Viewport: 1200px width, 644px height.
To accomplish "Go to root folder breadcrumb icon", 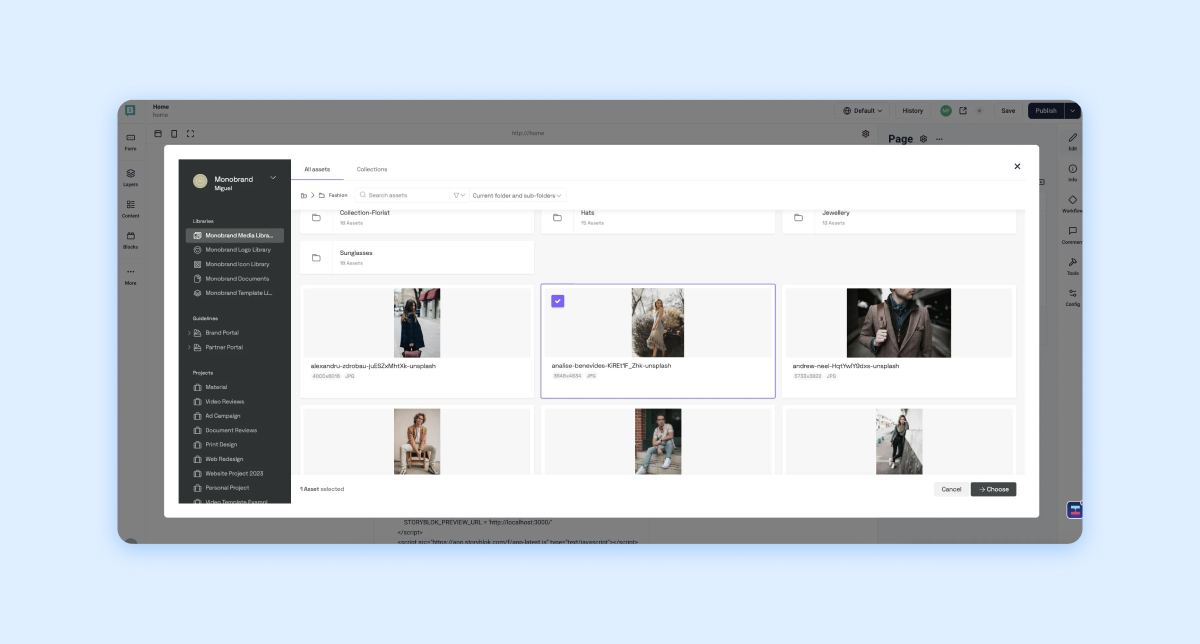I will (x=304, y=195).
